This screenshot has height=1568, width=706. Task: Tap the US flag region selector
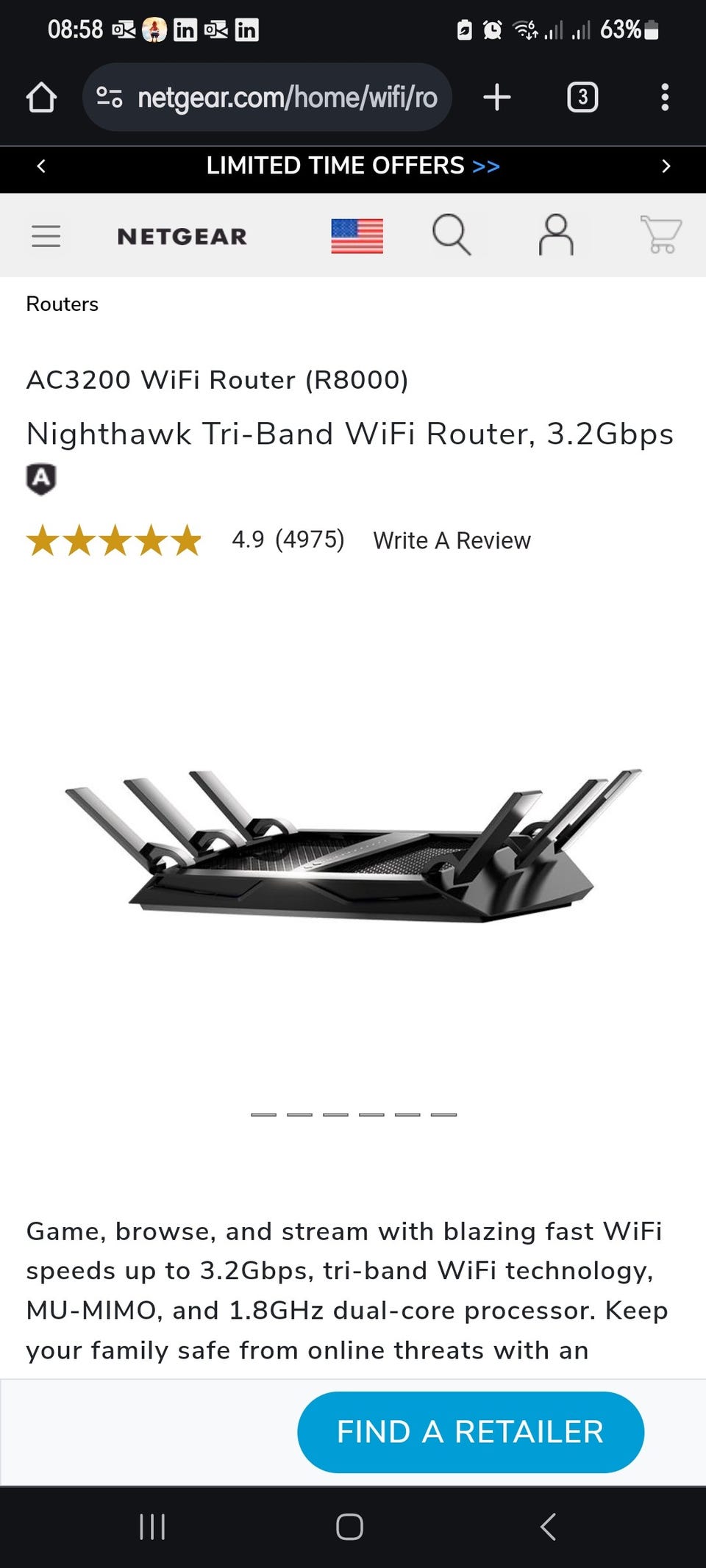(x=357, y=236)
